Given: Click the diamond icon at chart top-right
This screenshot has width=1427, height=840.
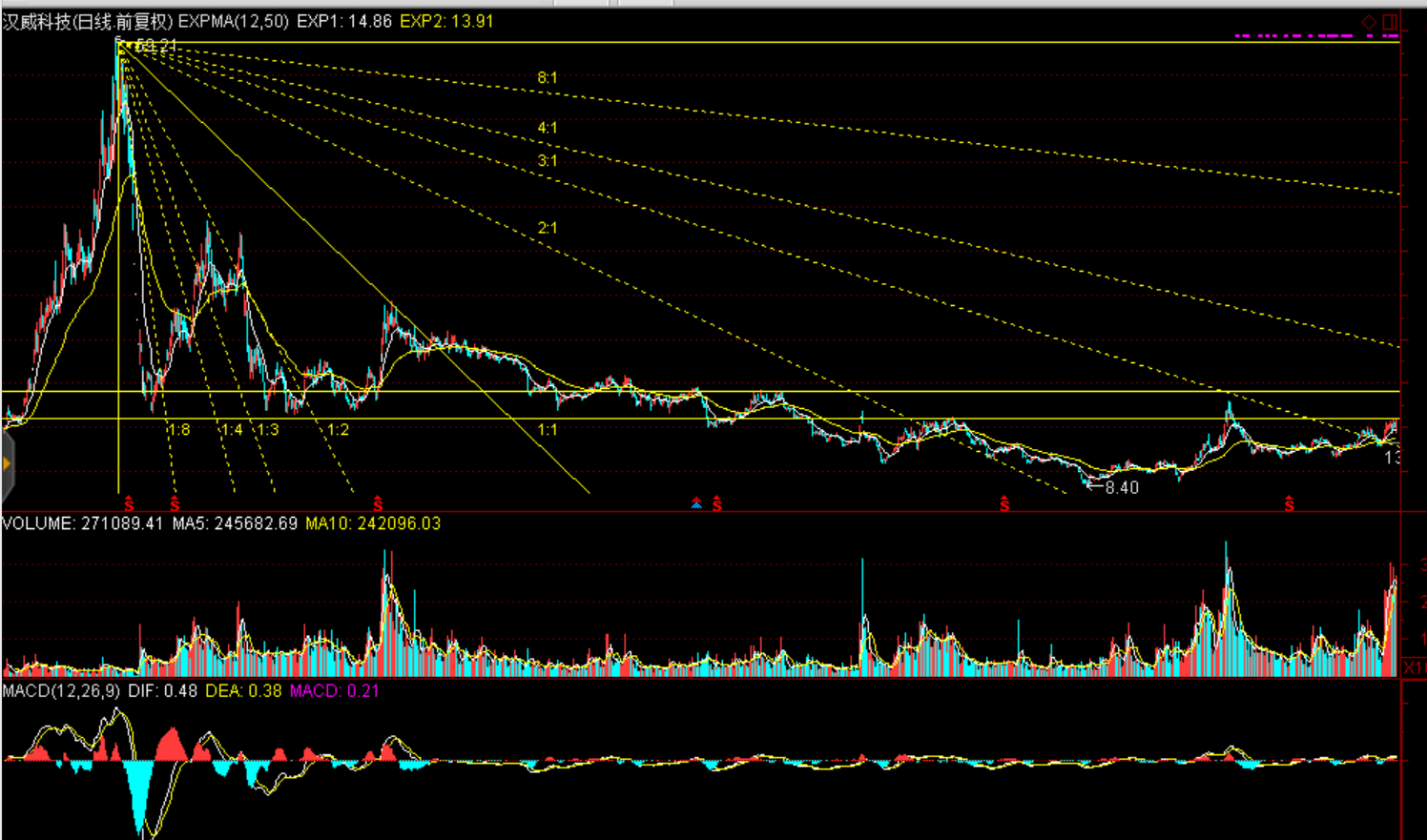Looking at the screenshot, I should point(1369,22).
